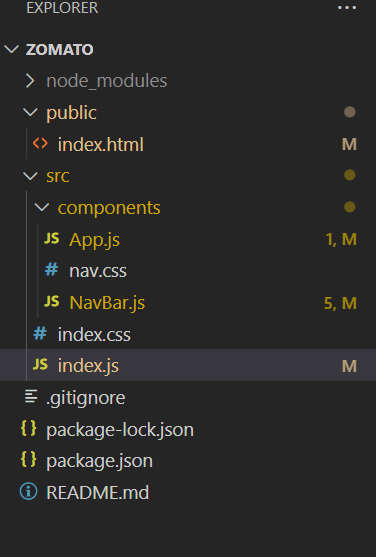
Task: Click the modified dot on components folder
Action: tap(350, 207)
